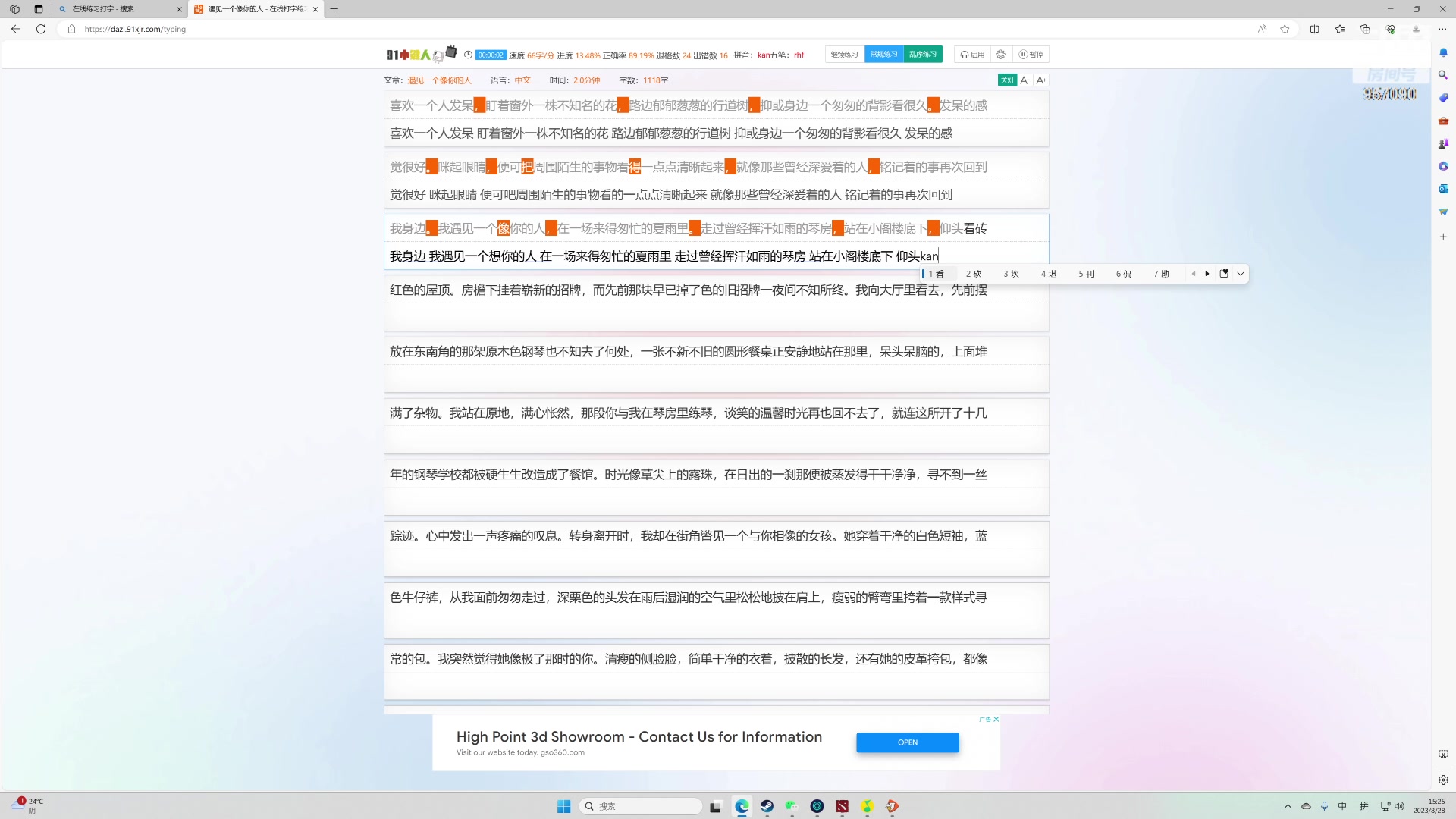Select the 乱序练习 practice mode
1456x819 pixels.
(922, 54)
